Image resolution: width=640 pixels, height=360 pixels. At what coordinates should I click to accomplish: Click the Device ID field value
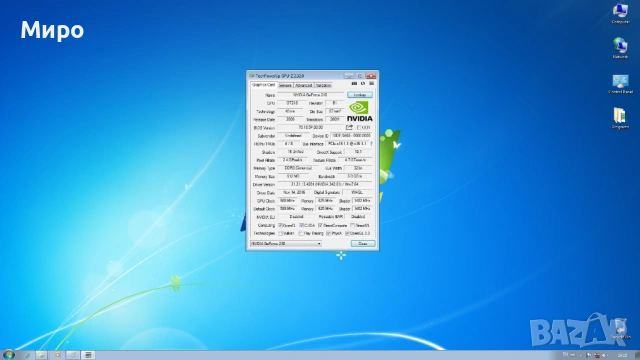[x=351, y=136]
